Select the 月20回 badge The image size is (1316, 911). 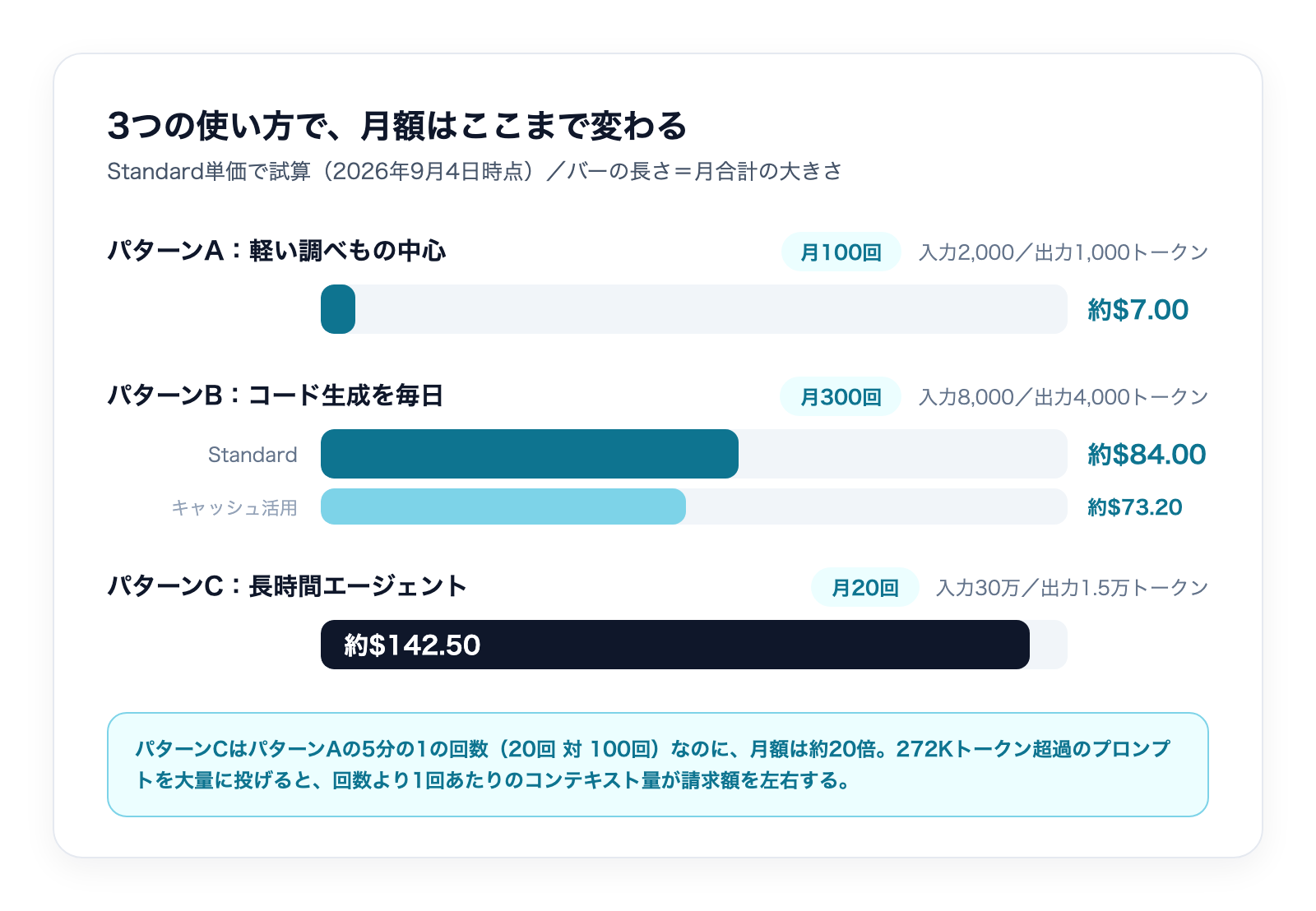click(864, 587)
